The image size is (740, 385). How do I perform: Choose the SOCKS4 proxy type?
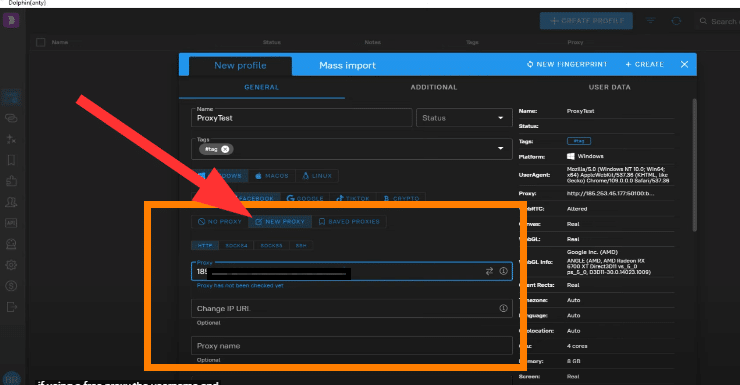pyautogui.click(x=236, y=245)
